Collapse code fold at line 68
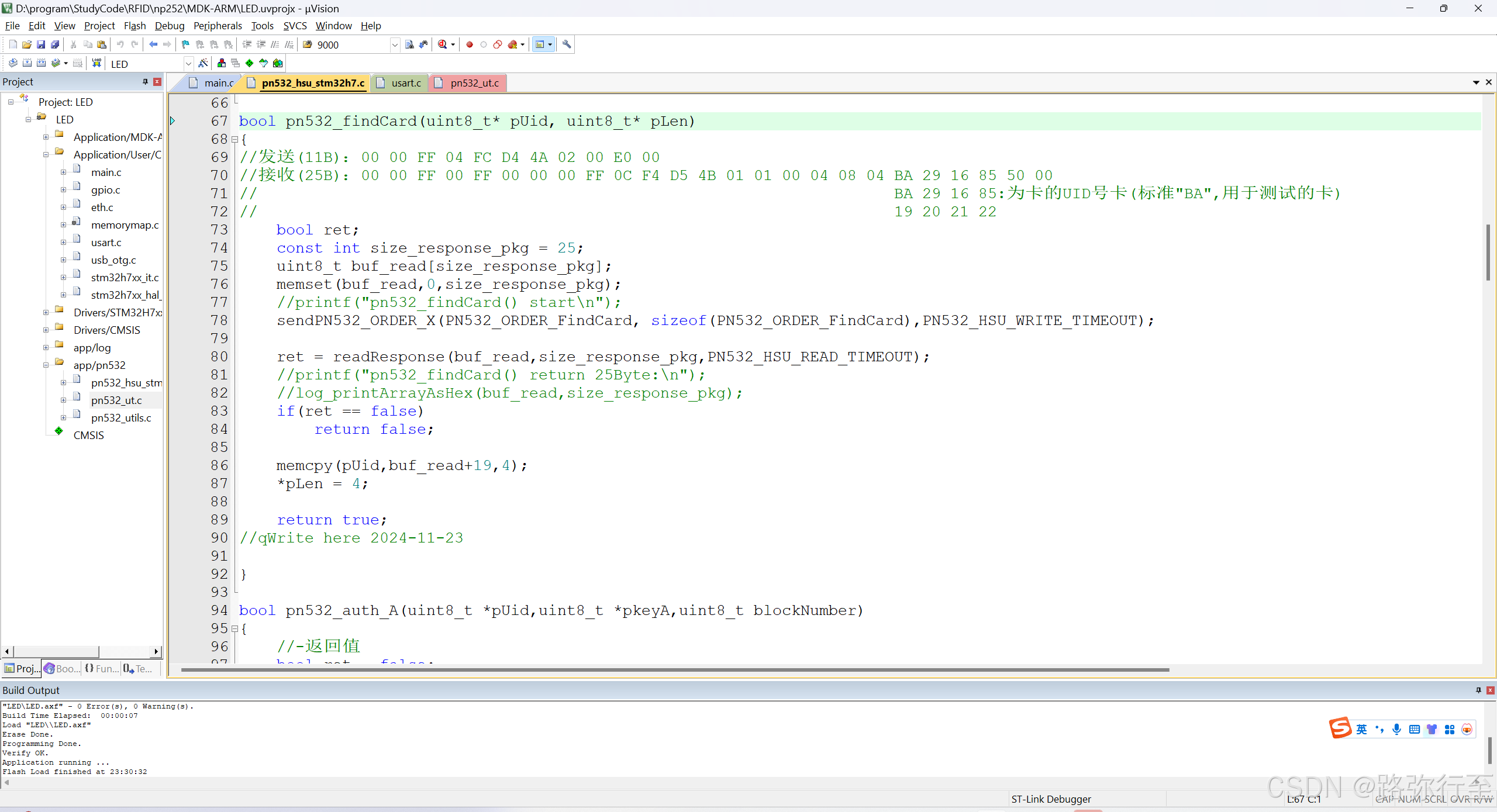The height and width of the screenshot is (812, 1497). pyautogui.click(x=234, y=140)
